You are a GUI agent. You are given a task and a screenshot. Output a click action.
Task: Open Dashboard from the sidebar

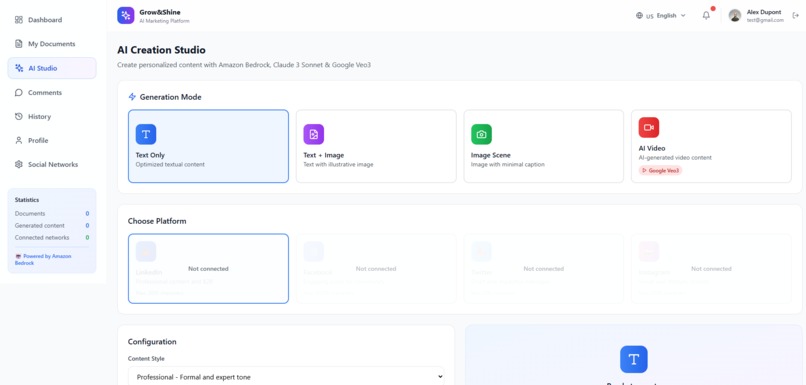pos(51,20)
